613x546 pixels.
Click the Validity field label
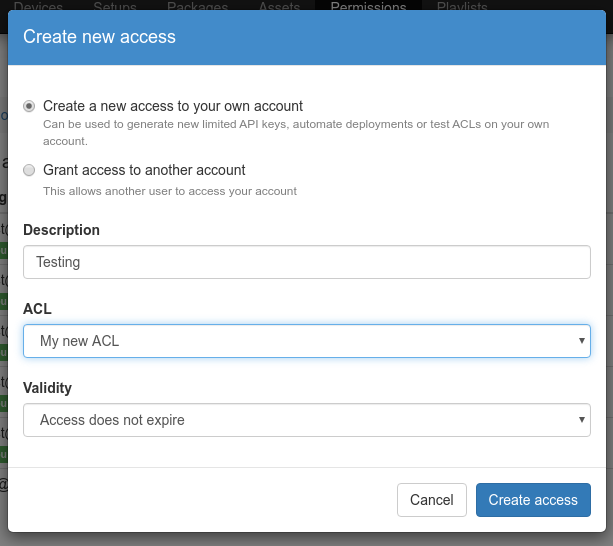click(47, 388)
